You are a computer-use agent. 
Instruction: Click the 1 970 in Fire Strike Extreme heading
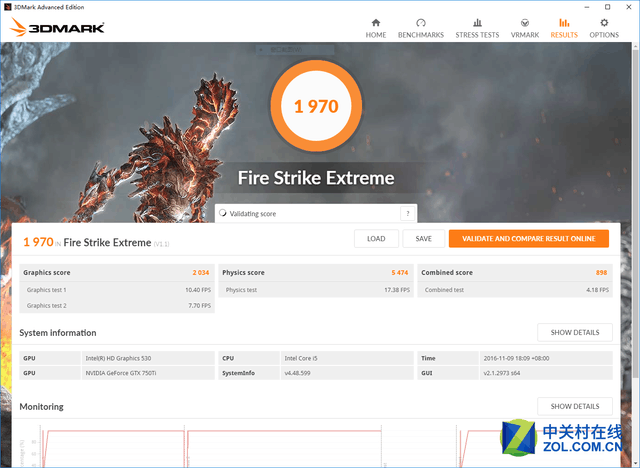[96, 242]
